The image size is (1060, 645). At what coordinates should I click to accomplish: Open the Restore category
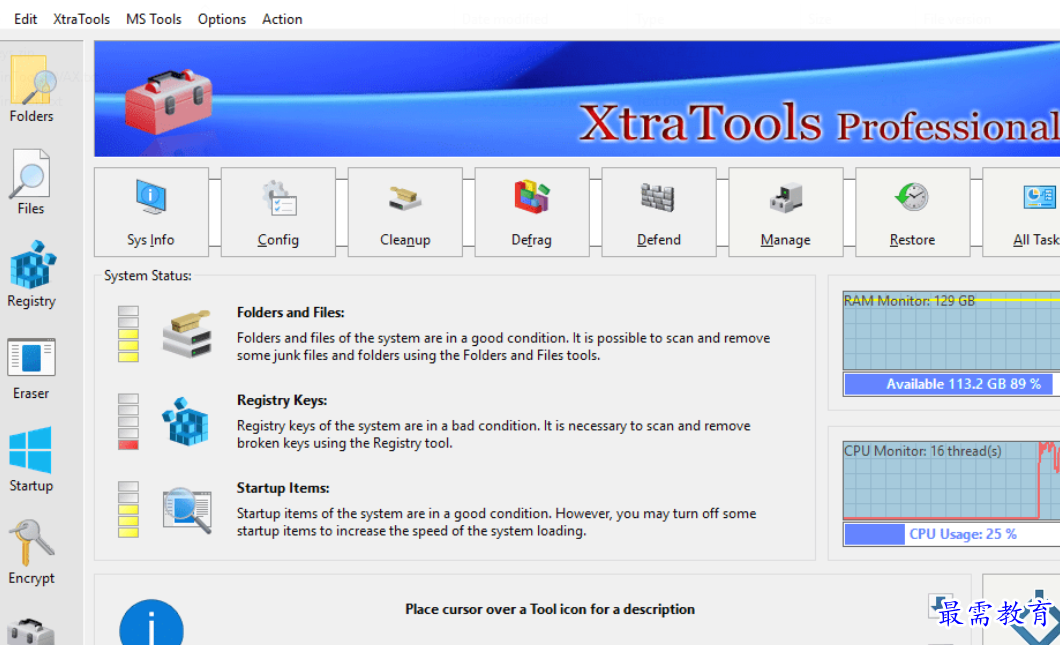[x=913, y=212]
